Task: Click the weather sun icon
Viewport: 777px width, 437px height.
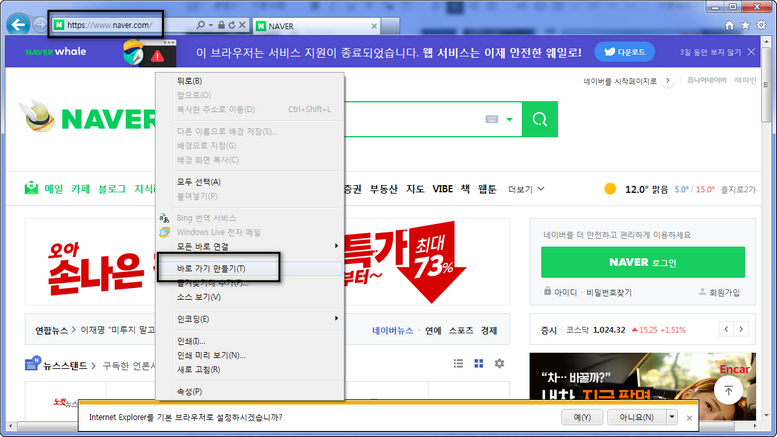Action: (x=610, y=189)
